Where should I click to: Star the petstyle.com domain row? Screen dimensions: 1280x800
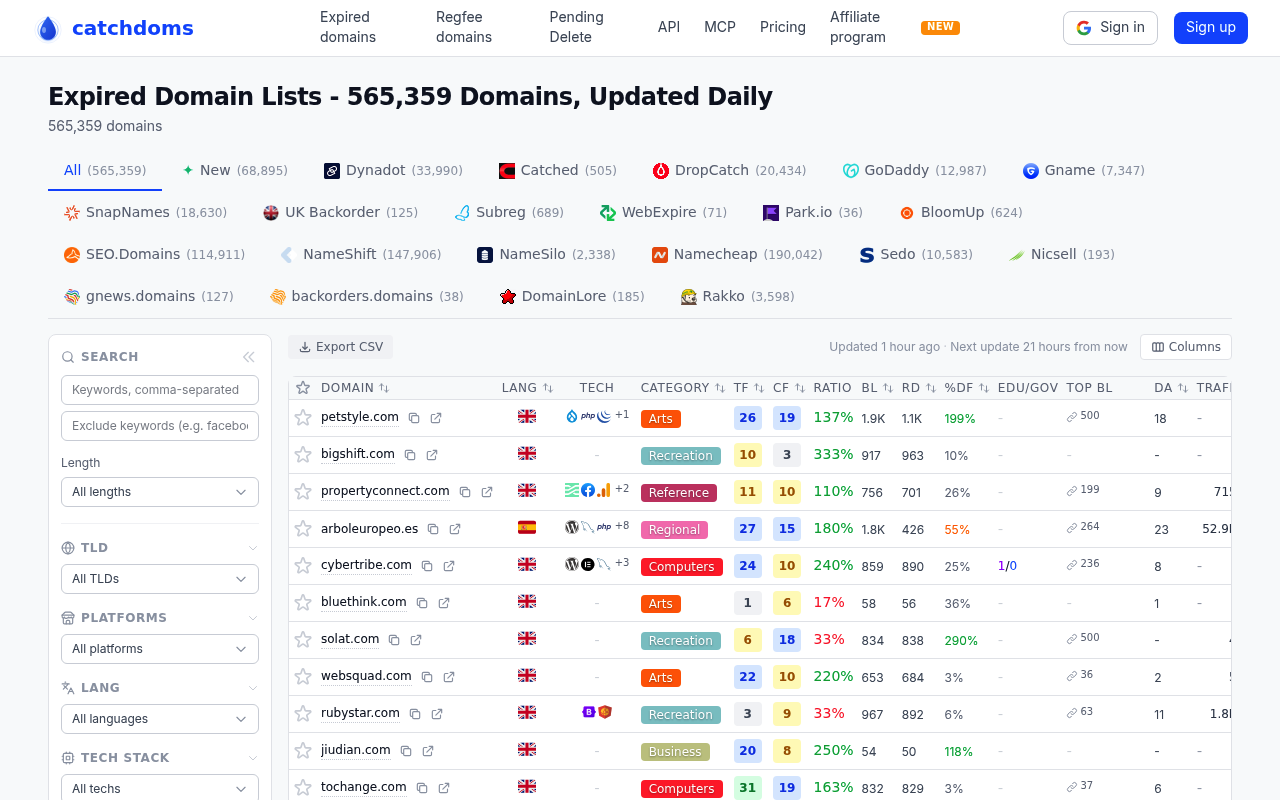(x=303, y=417)
